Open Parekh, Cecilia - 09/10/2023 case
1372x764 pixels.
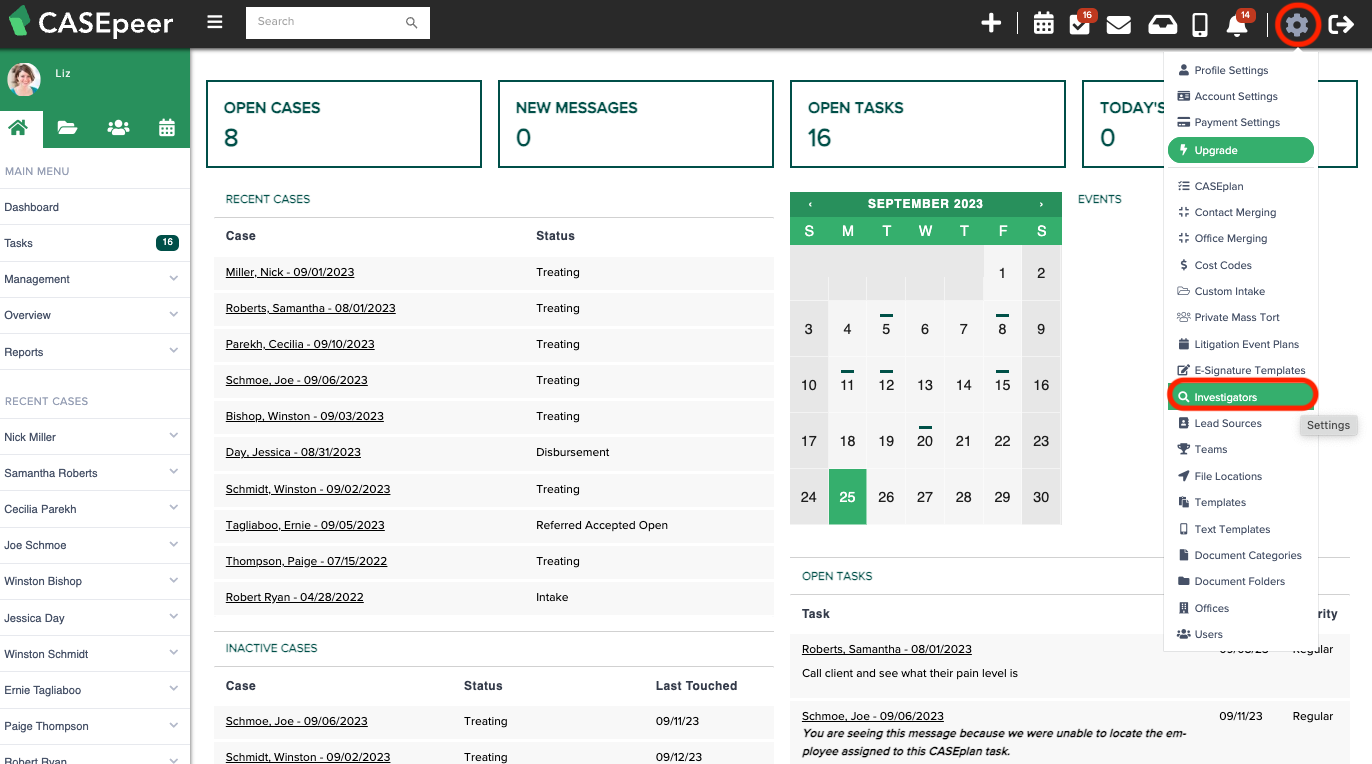(300, 344)
